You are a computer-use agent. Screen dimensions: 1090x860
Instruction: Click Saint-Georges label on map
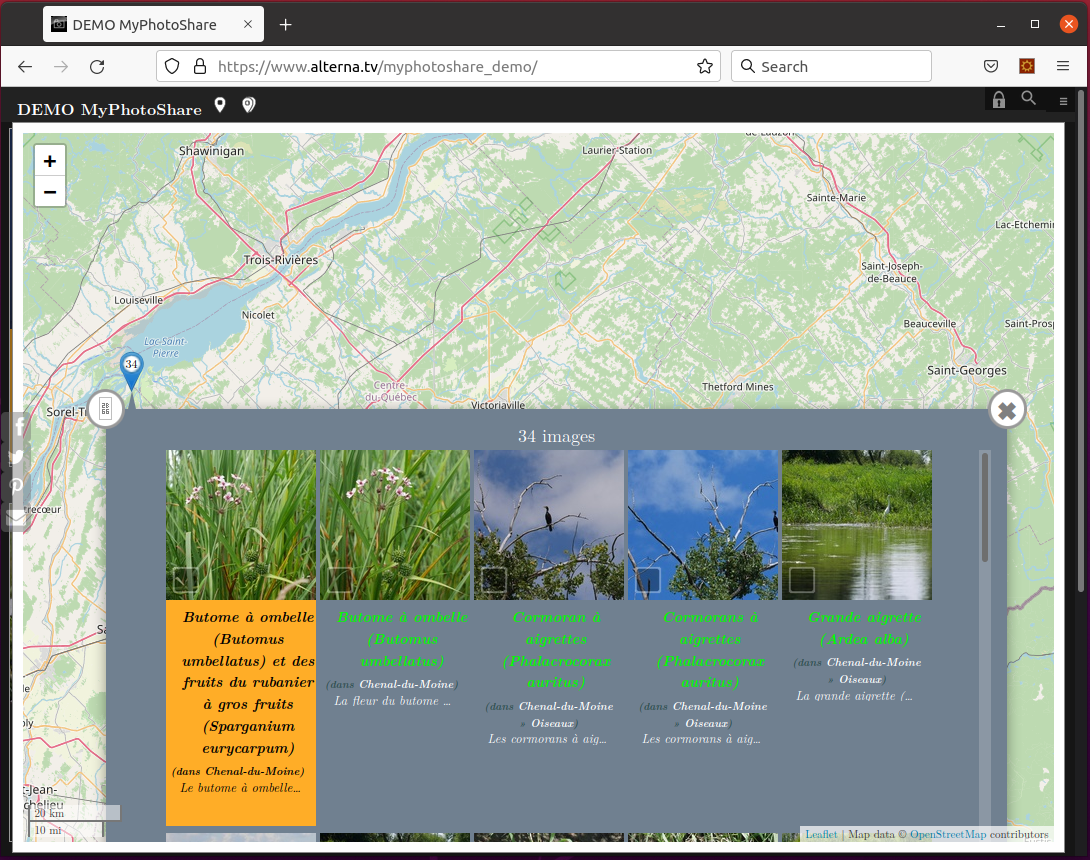(967, 371)
